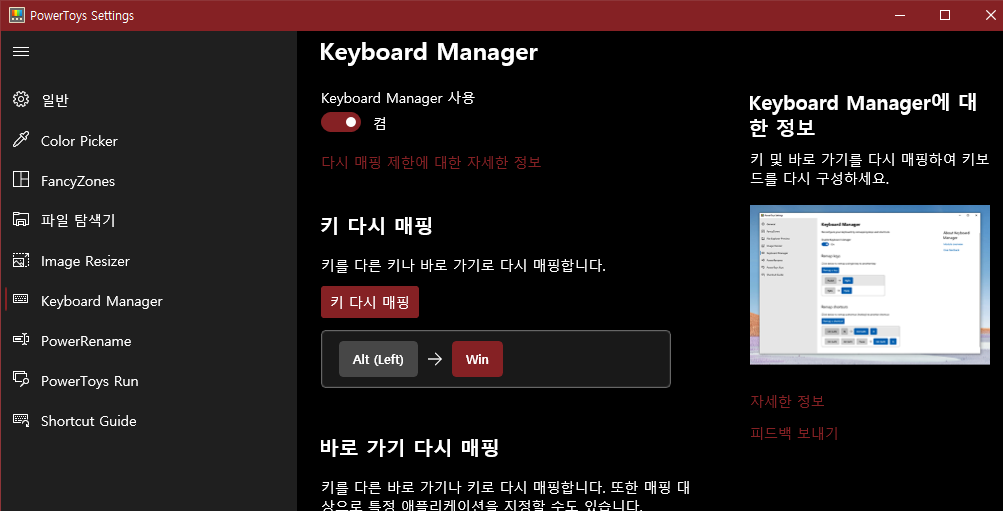Click the General gear icon
Image resolution: width=1003 pixels, height=511 pixels.
21,99
